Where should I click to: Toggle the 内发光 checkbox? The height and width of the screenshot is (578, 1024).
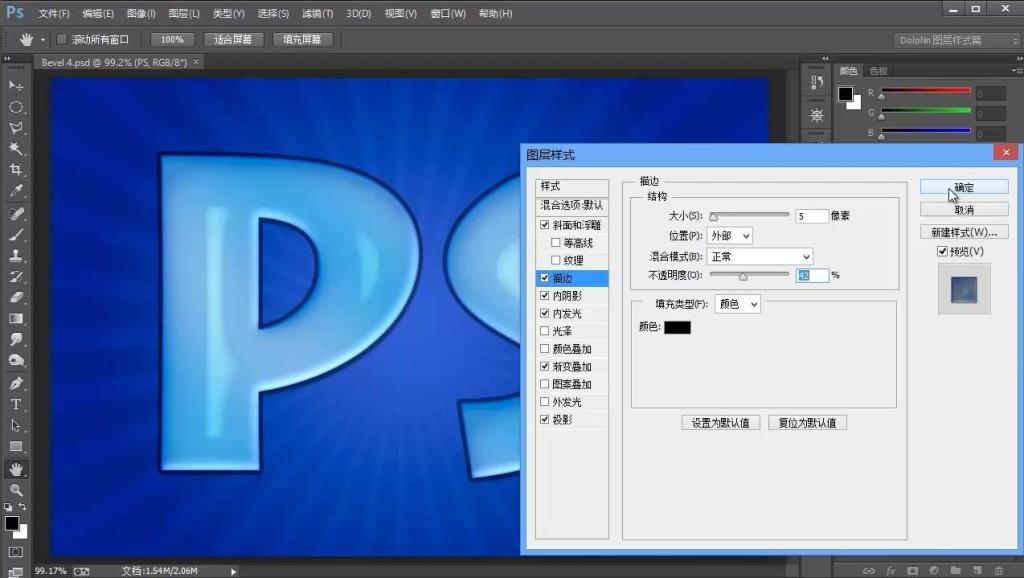[x=545, y=313]
